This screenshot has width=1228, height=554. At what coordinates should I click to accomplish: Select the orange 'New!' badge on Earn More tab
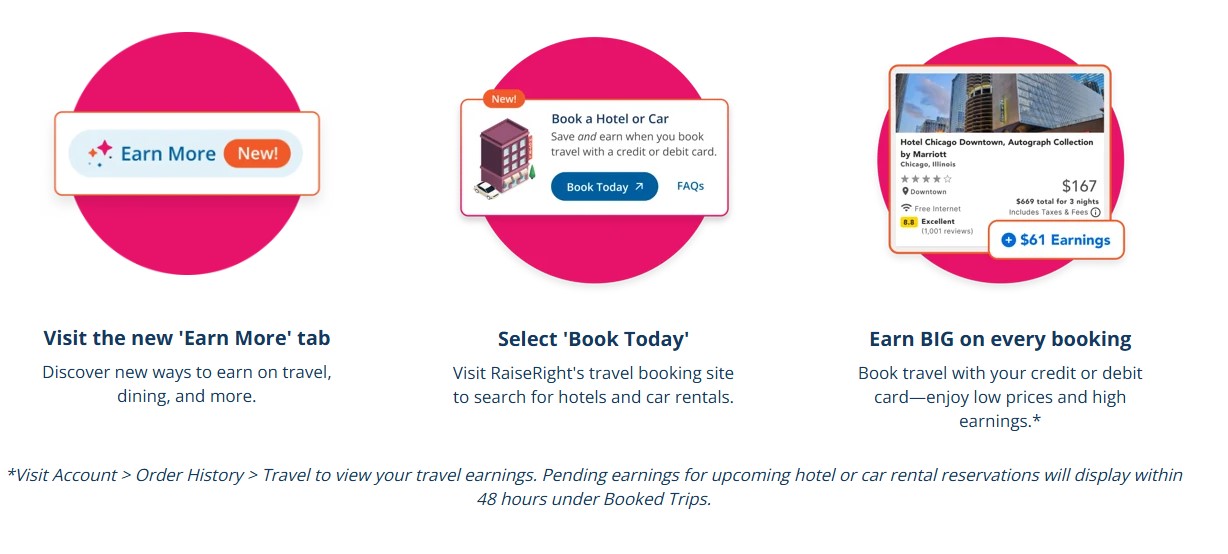coord(257,153)
